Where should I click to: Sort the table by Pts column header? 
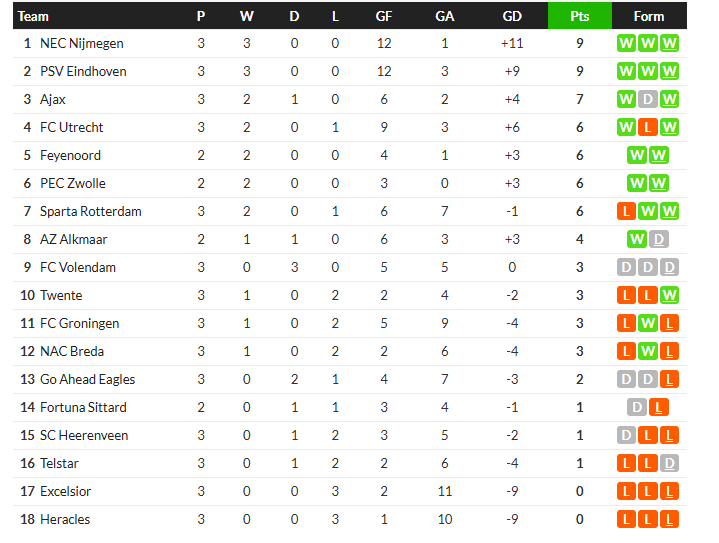[x=580, y=16]
